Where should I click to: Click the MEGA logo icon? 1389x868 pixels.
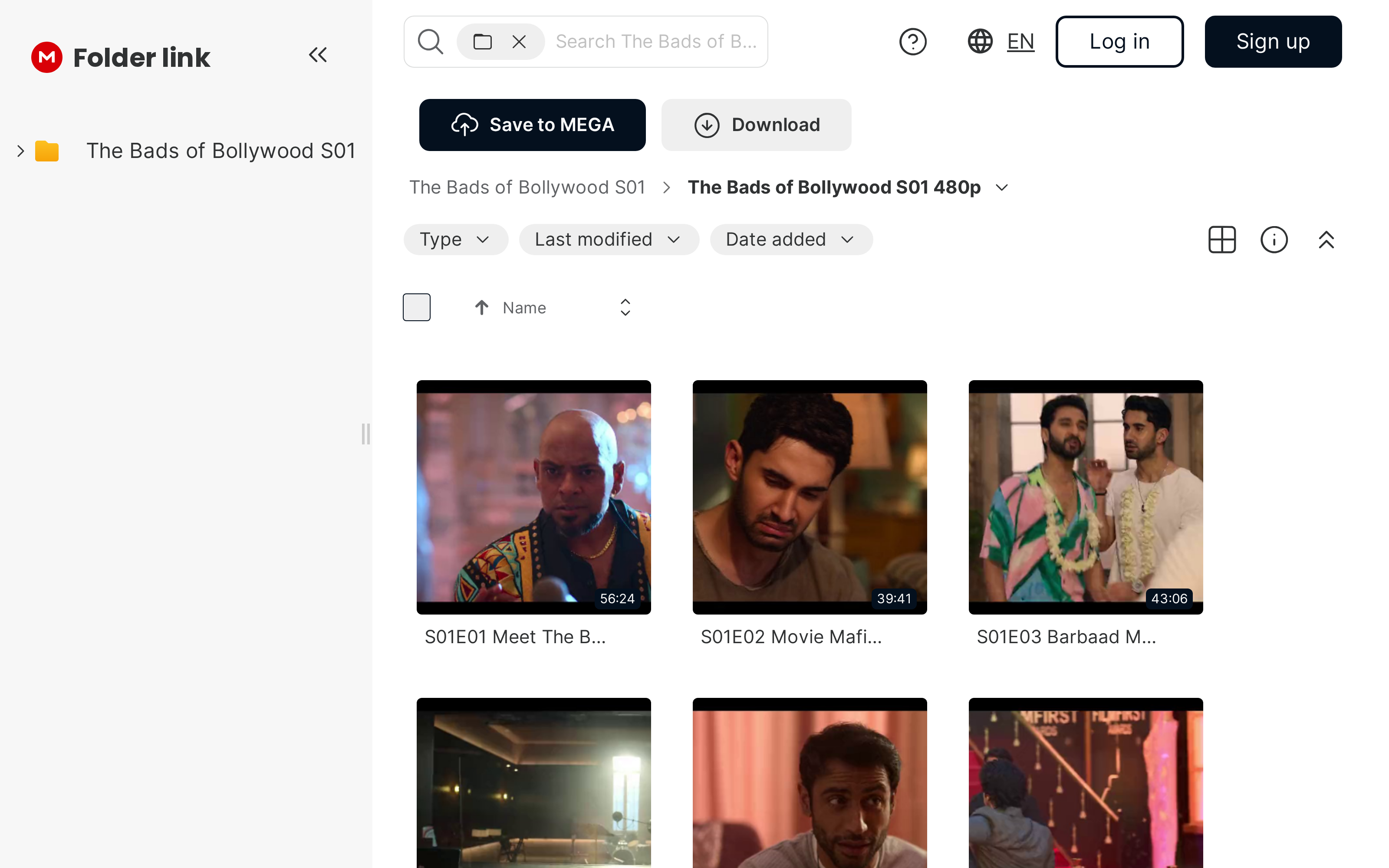tap(46, 57)
